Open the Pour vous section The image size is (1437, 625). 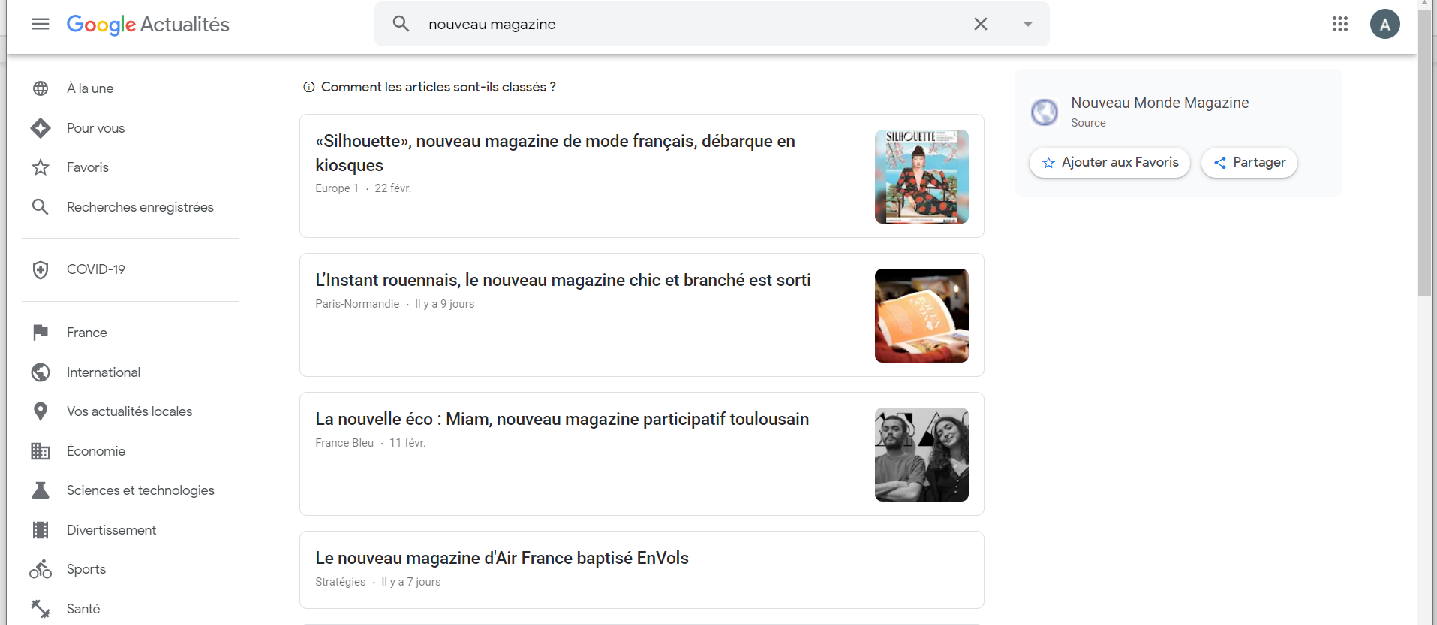(x=95, y=128)
